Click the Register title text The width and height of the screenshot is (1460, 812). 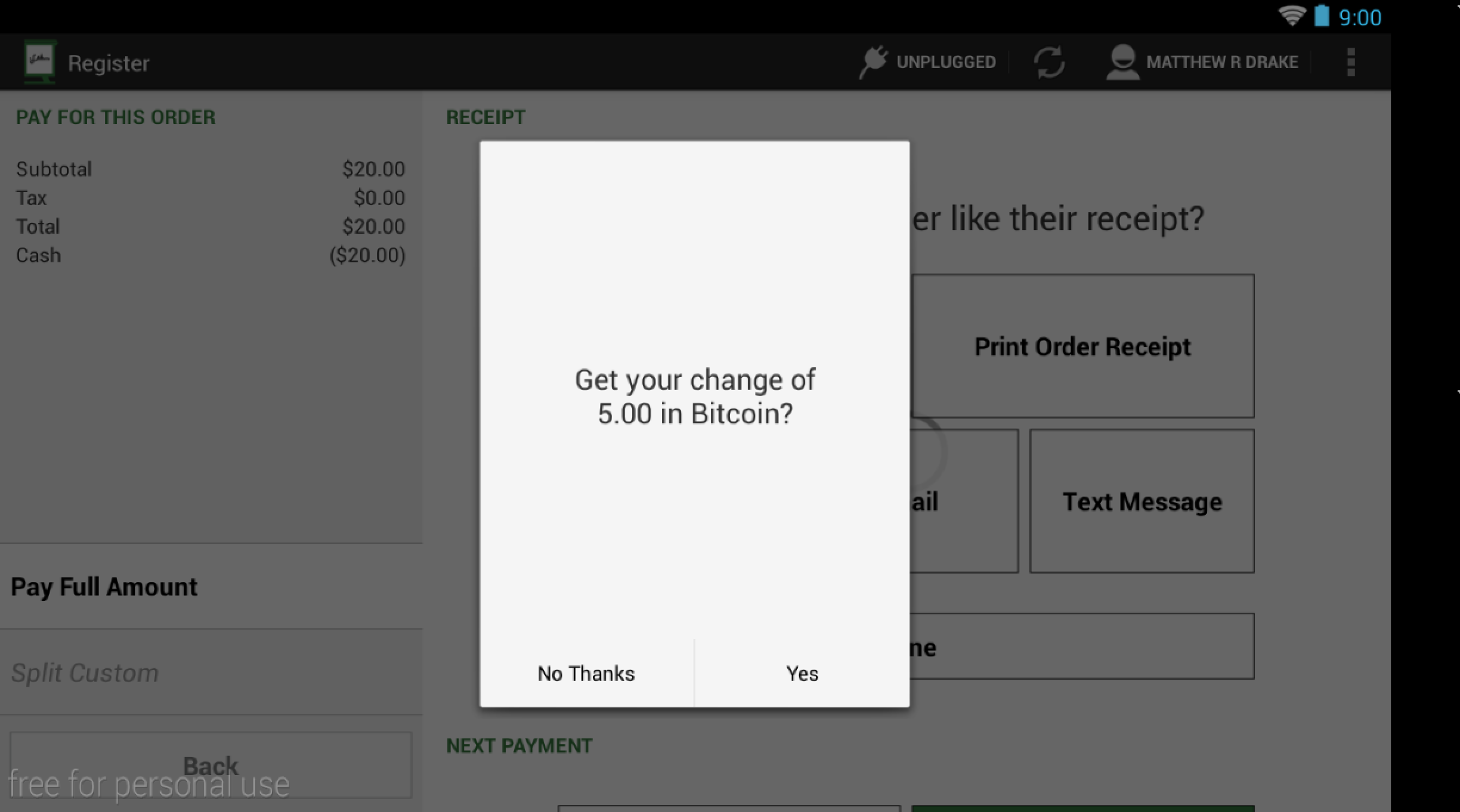(109, 63)
